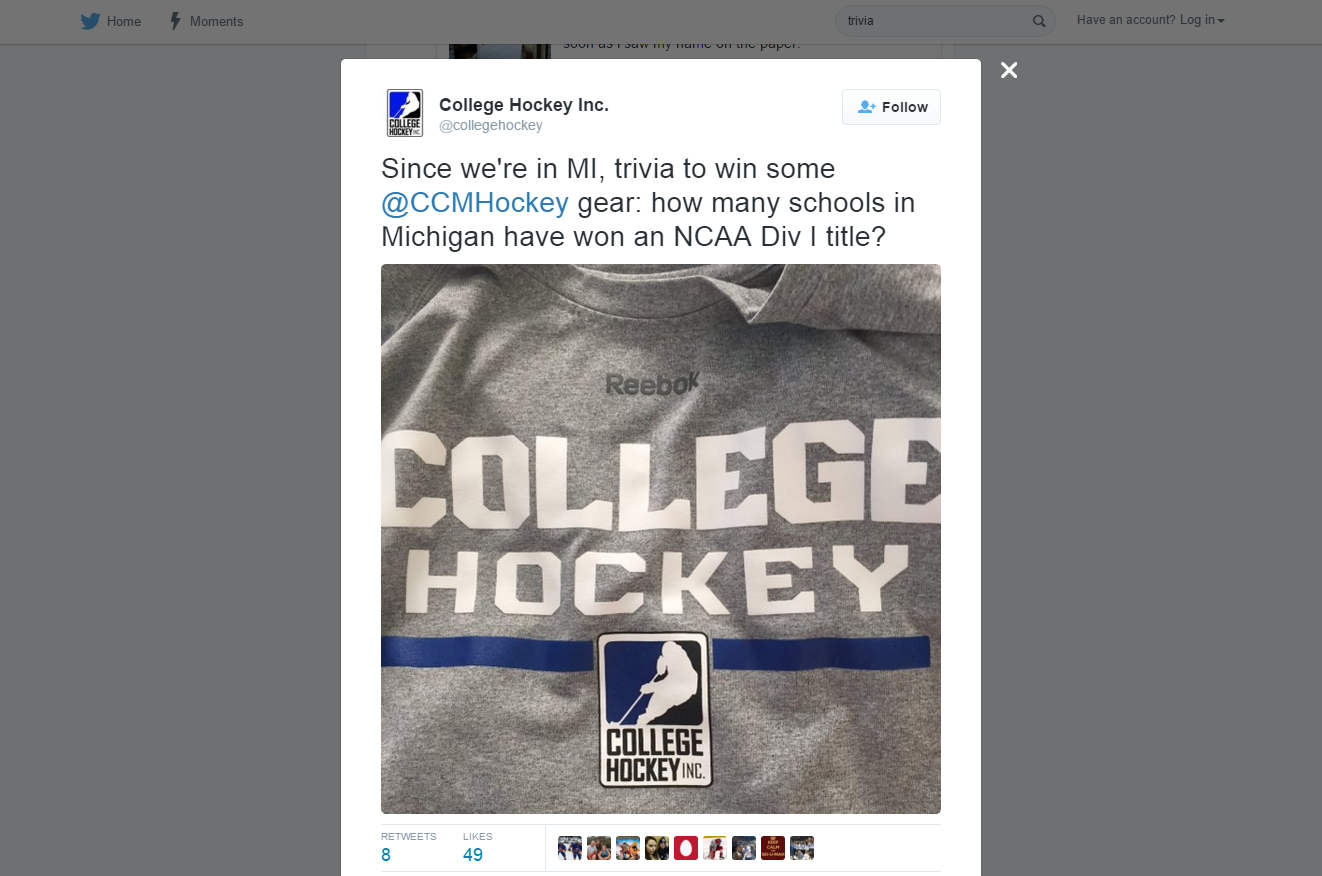Open Moments via the lightning bolt icon
Viewport: 1322px width, 876px height.
[176, 21]
